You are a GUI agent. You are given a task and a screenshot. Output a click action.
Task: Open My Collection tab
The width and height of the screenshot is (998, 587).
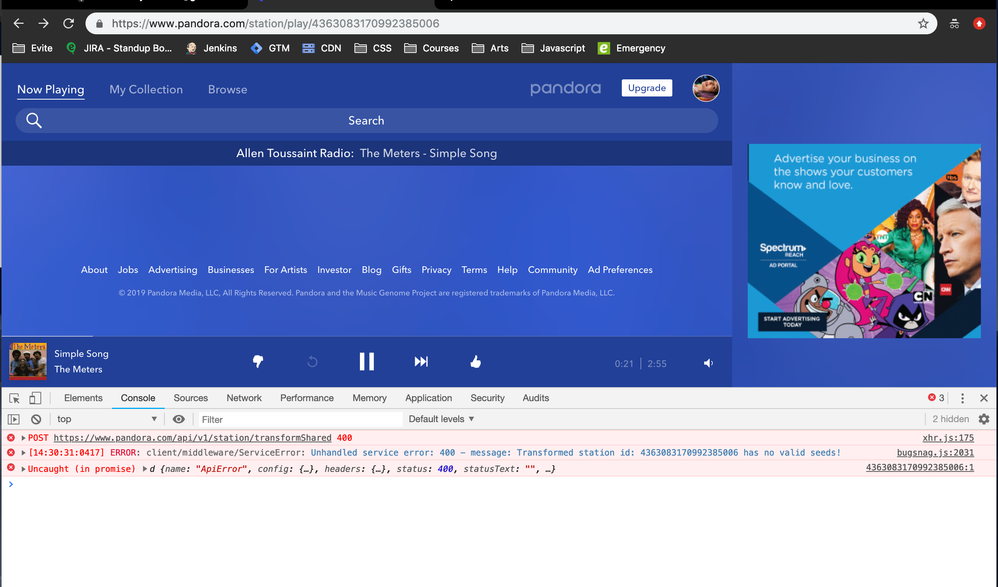coord(146,89)
